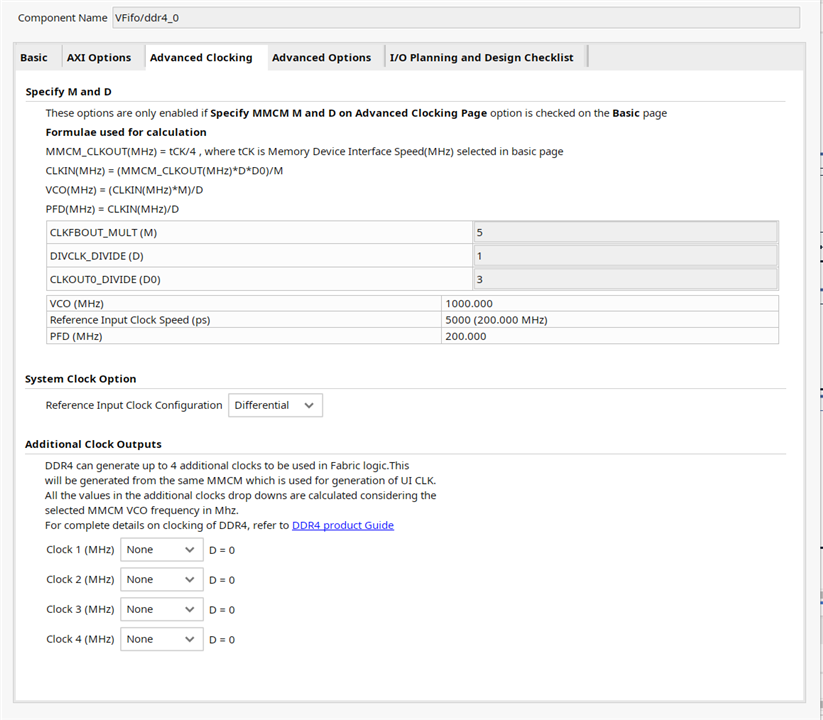
Task: Open the DDR4 product Guide link
Action: [343, 525]
